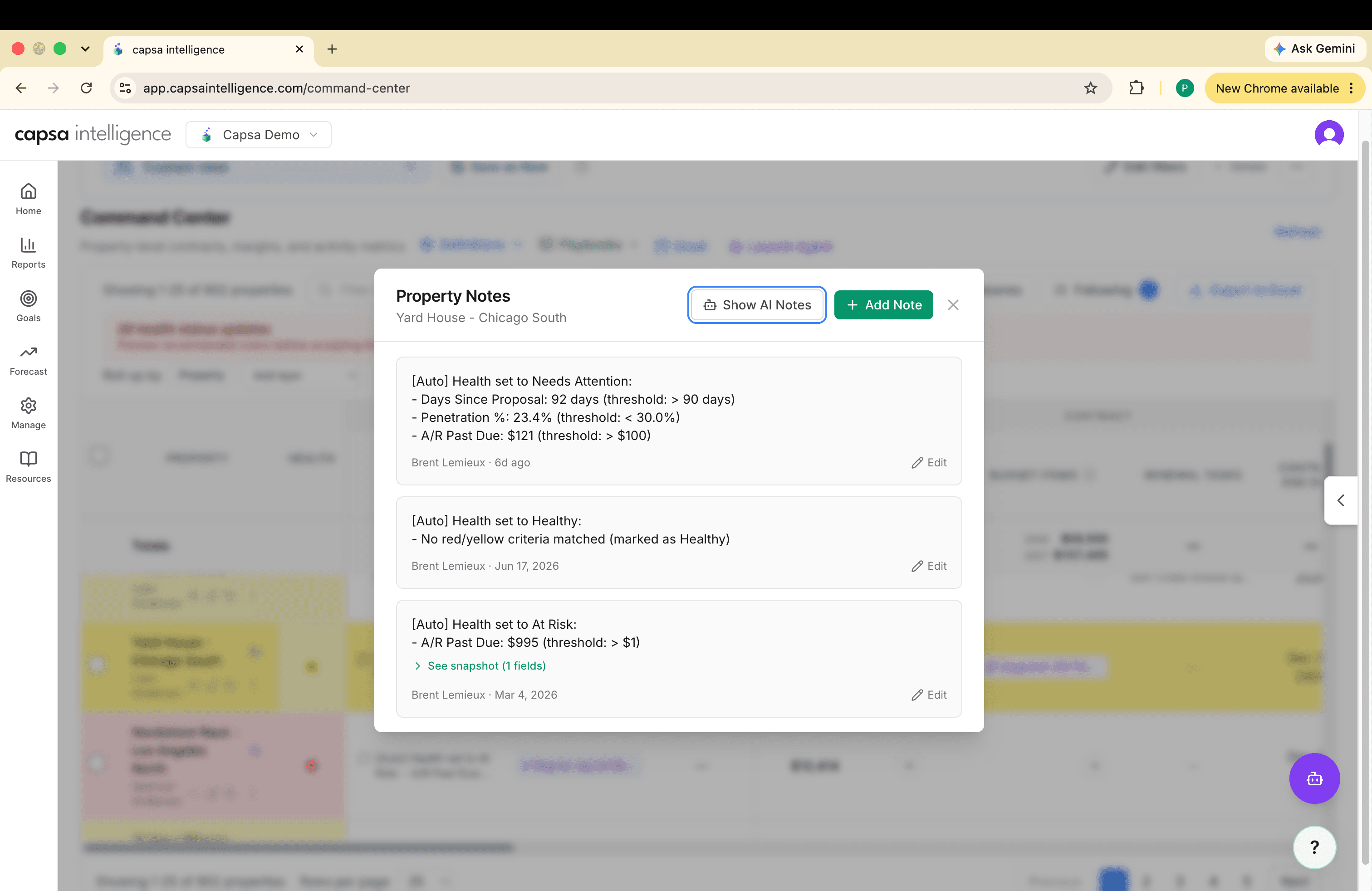Close the Property Notes dialog

pos(952,305)
